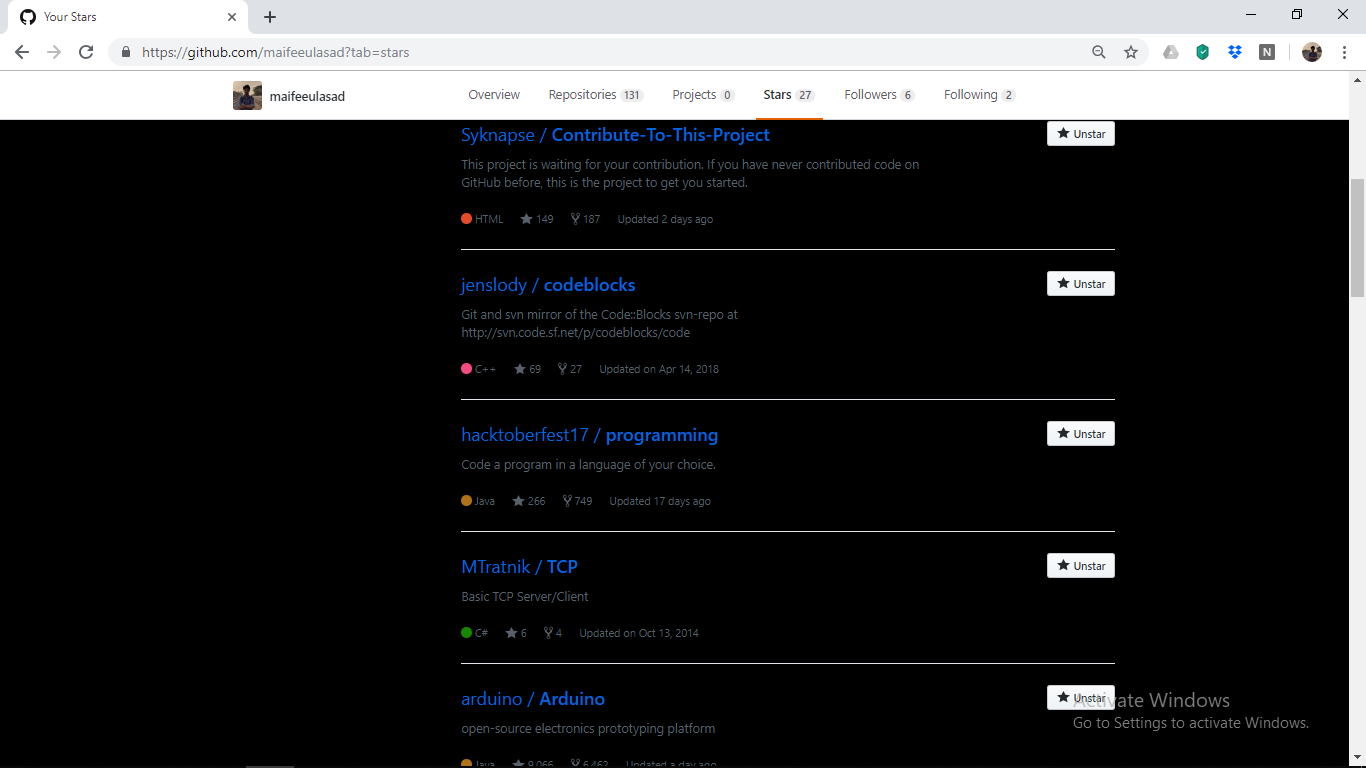1366x768 pixels.
Task: Click the maifeeulasad profile avatar
Action: pos(247,95)
